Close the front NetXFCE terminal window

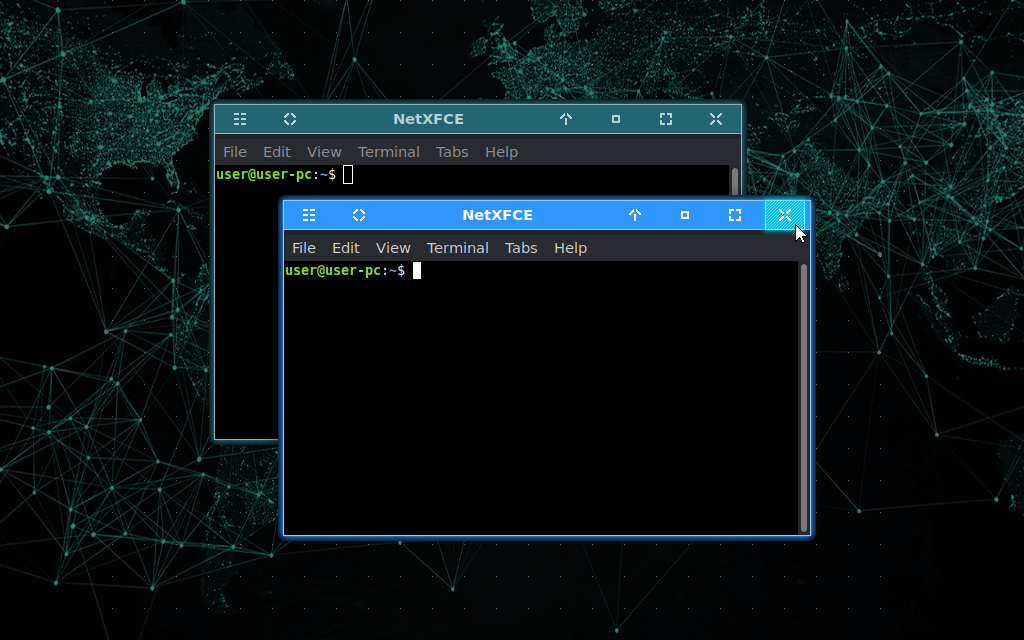784,215
